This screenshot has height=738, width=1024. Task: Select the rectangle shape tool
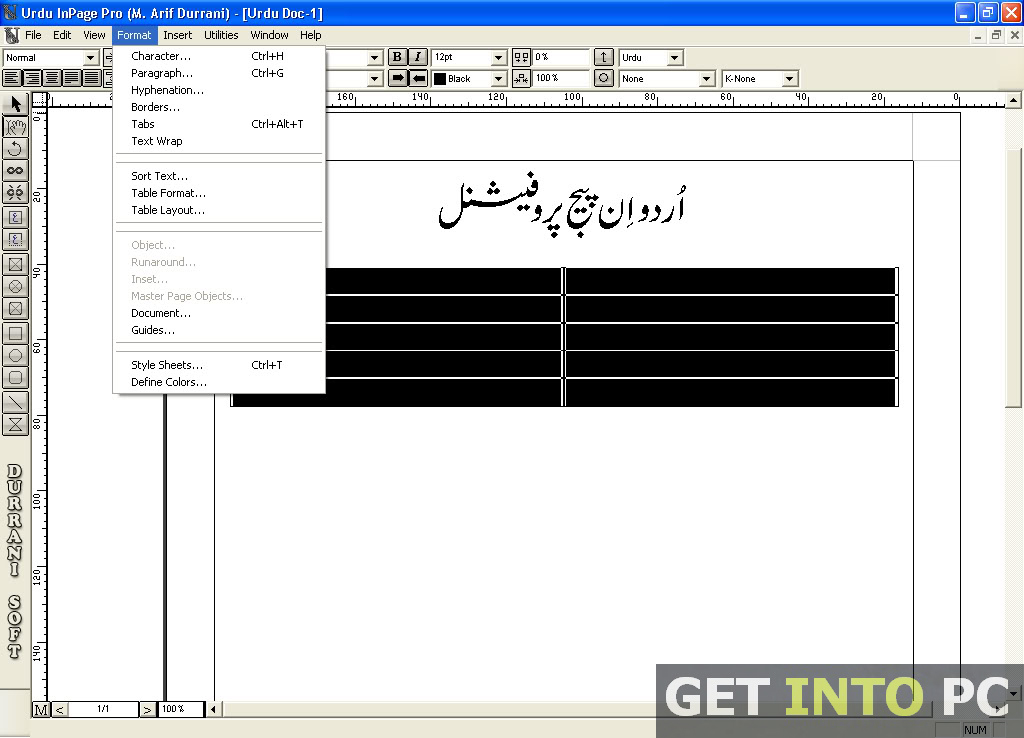16,334
